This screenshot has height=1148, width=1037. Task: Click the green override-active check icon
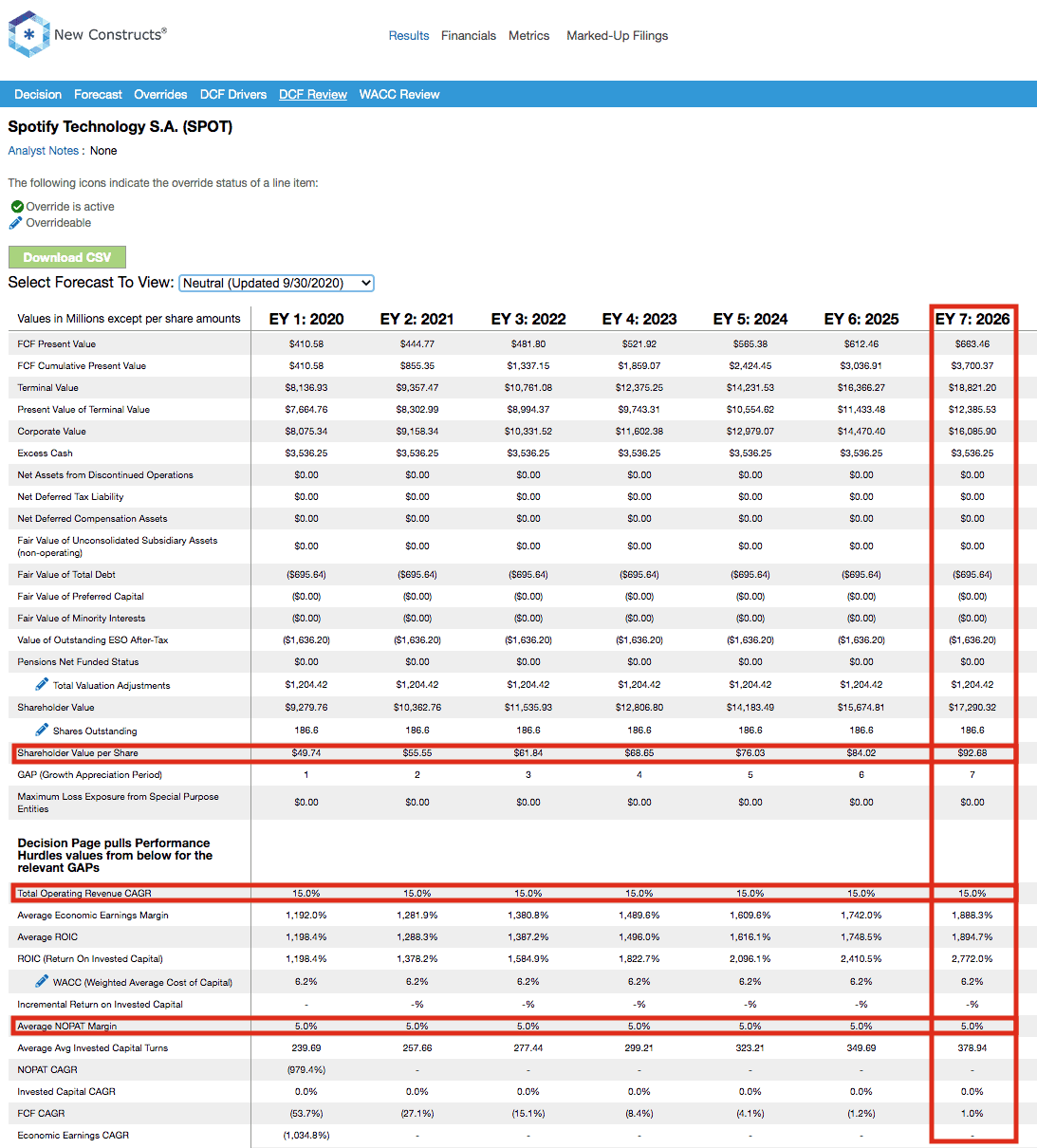click(x=17, y=207)
